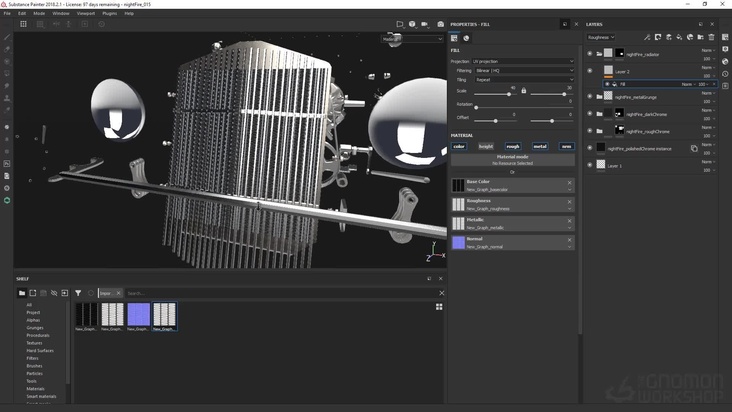The height and width of the screenshot is (412, 732).
Task: Select the purple normal map thumbnail in Shelf
Action: point(138,314)
